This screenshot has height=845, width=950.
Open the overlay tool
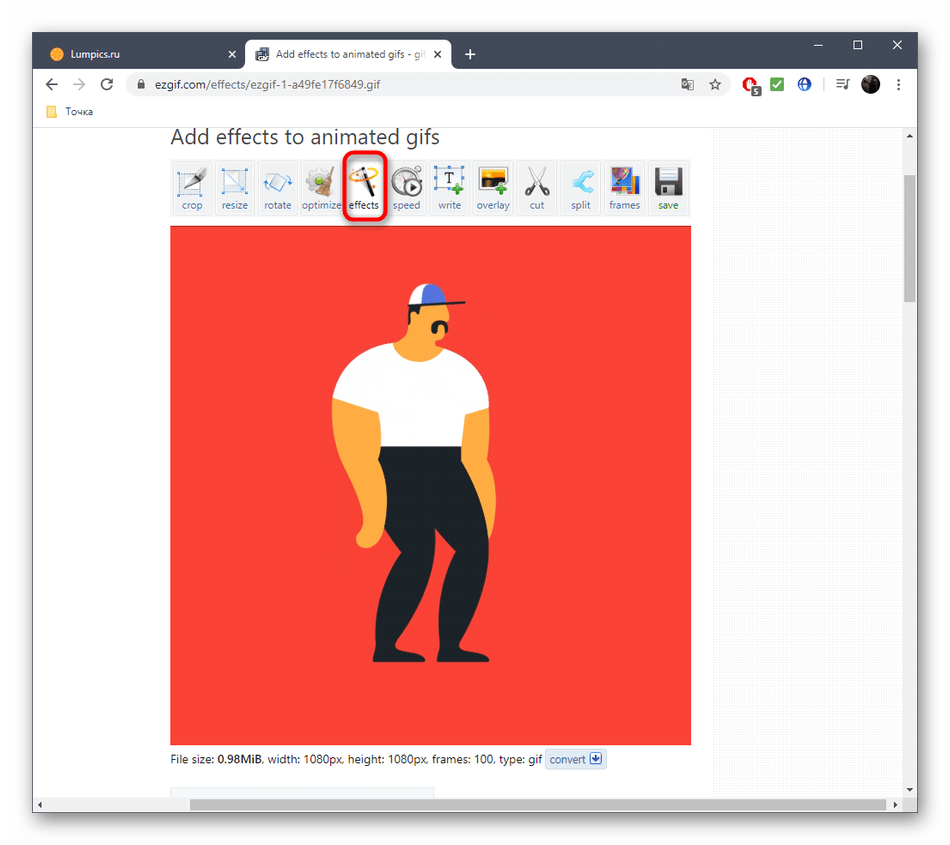[493, 188]
